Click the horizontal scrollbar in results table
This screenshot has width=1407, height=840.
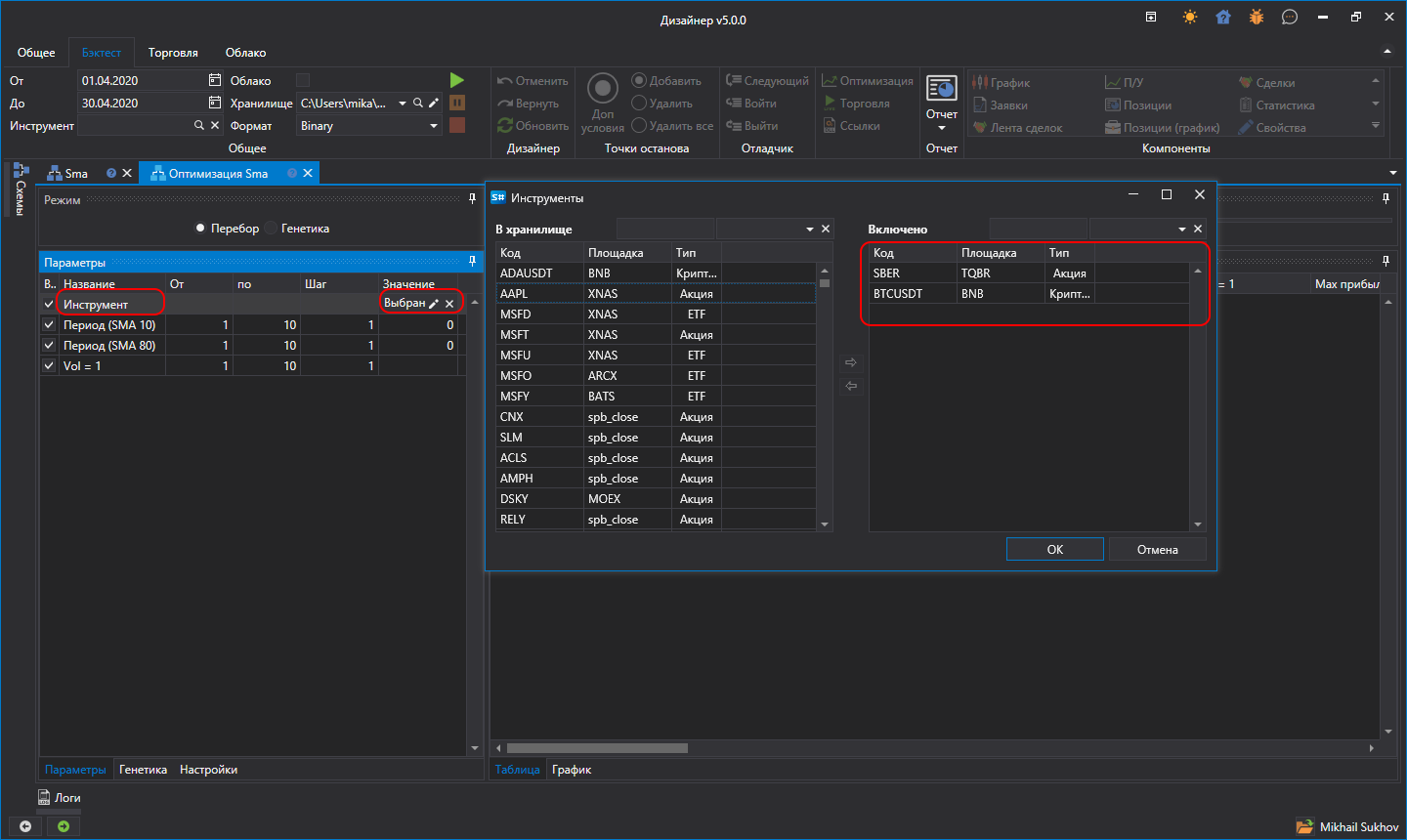(x=598, y=748)
